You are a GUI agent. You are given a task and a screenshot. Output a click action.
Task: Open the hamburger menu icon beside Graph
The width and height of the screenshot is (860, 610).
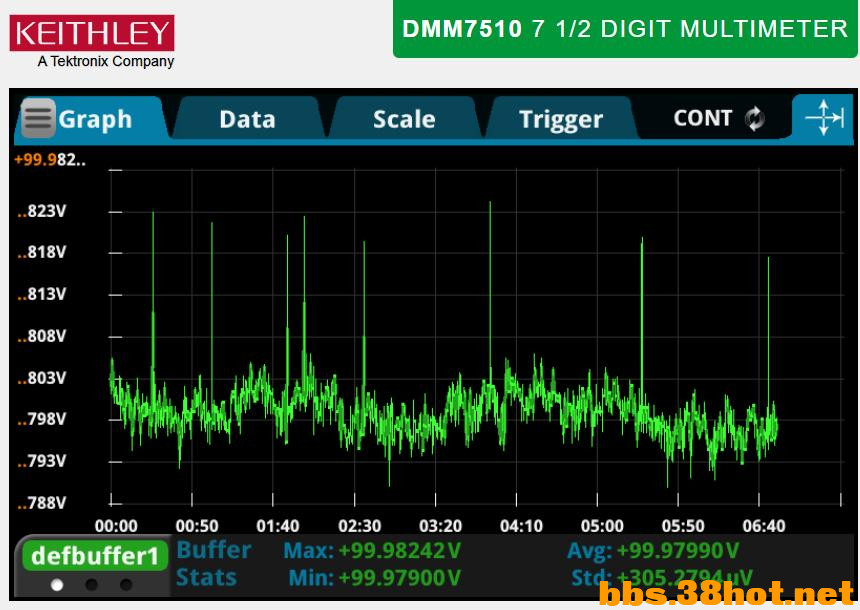(x=38, y=119)
